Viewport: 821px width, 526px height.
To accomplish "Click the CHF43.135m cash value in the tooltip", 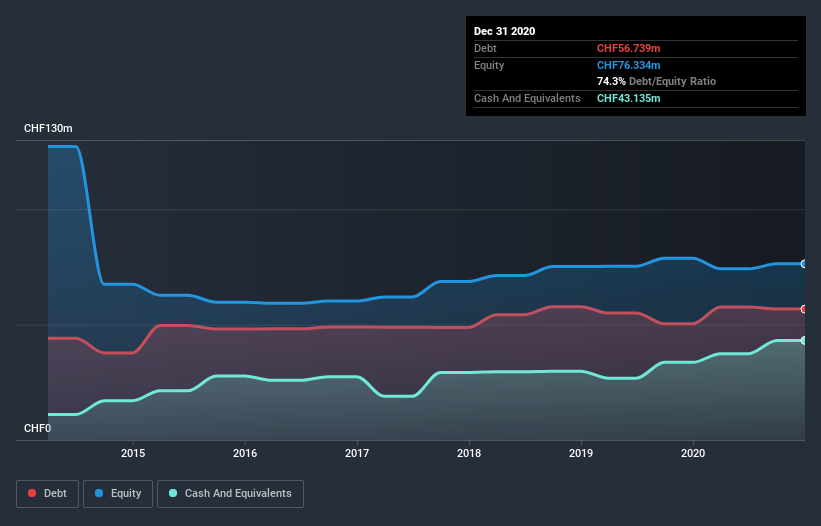I will [x=628, y=98].
